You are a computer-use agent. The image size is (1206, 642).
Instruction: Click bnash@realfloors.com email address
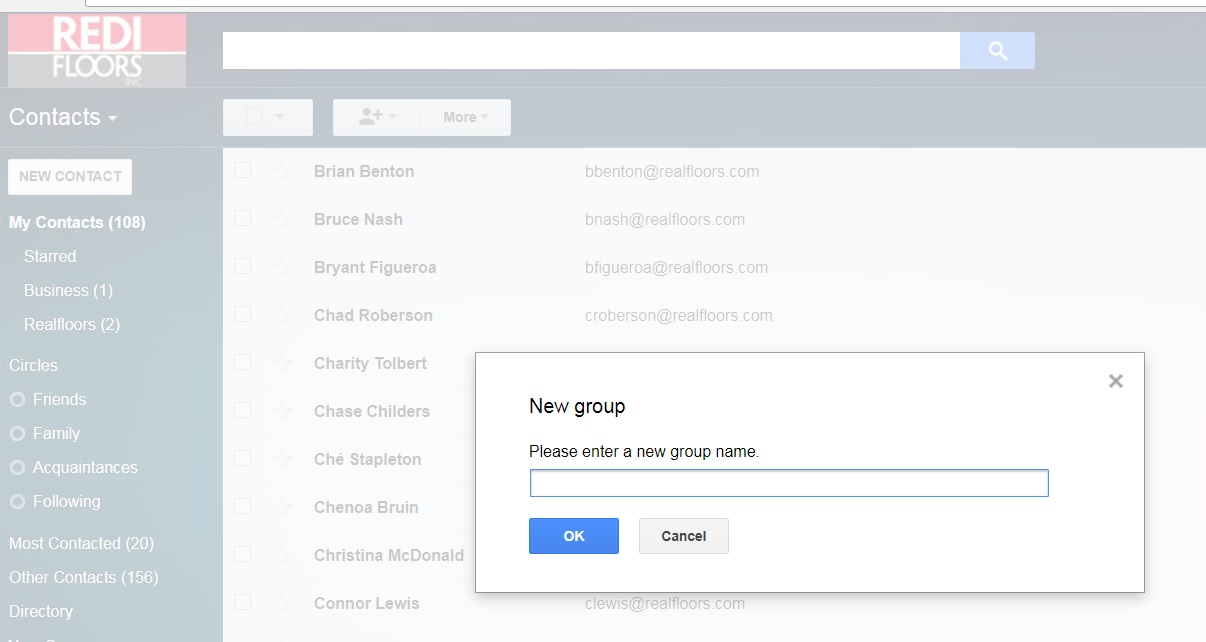665,219
